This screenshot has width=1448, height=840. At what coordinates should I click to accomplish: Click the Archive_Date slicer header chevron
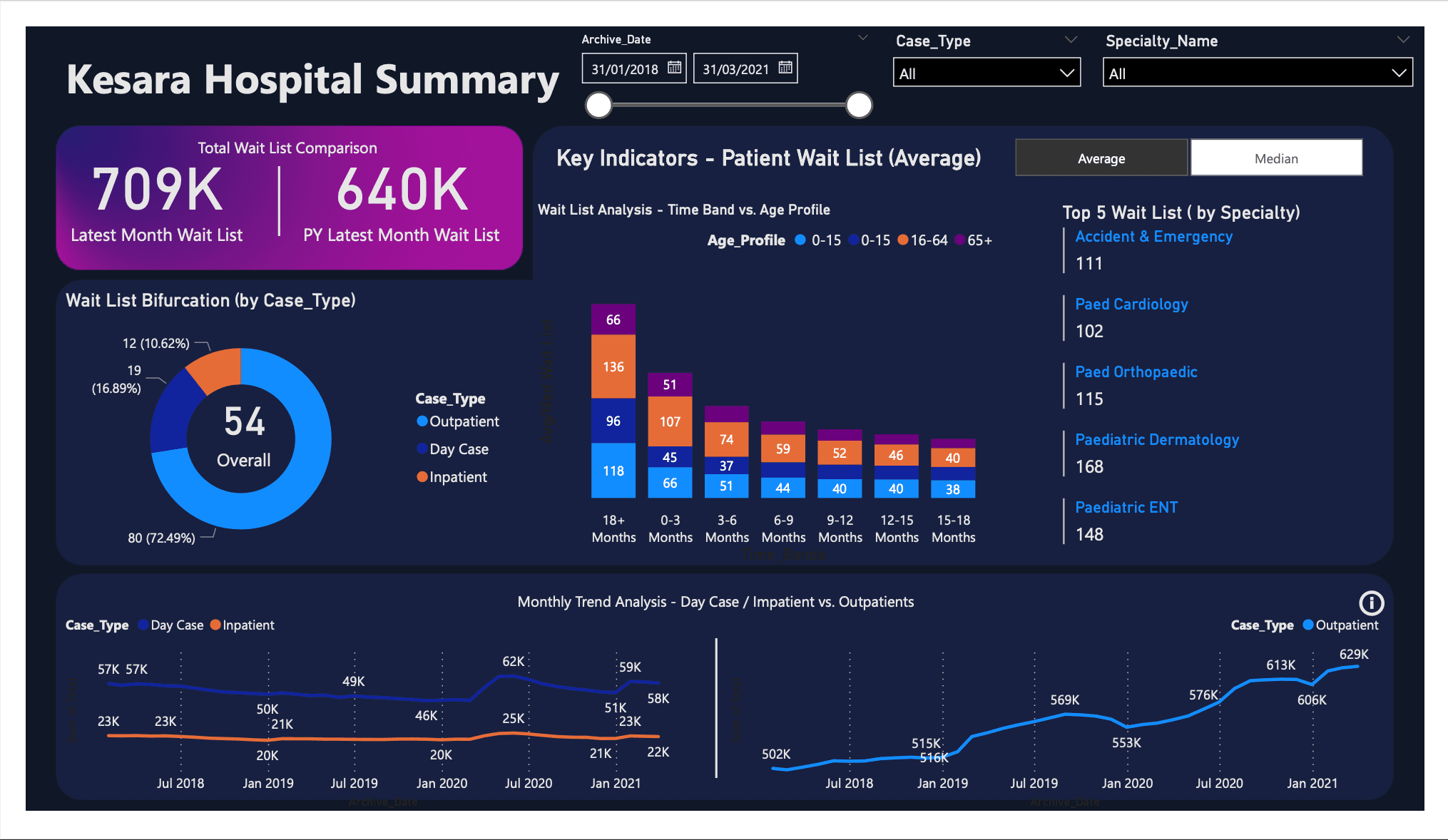coord(862,38)
